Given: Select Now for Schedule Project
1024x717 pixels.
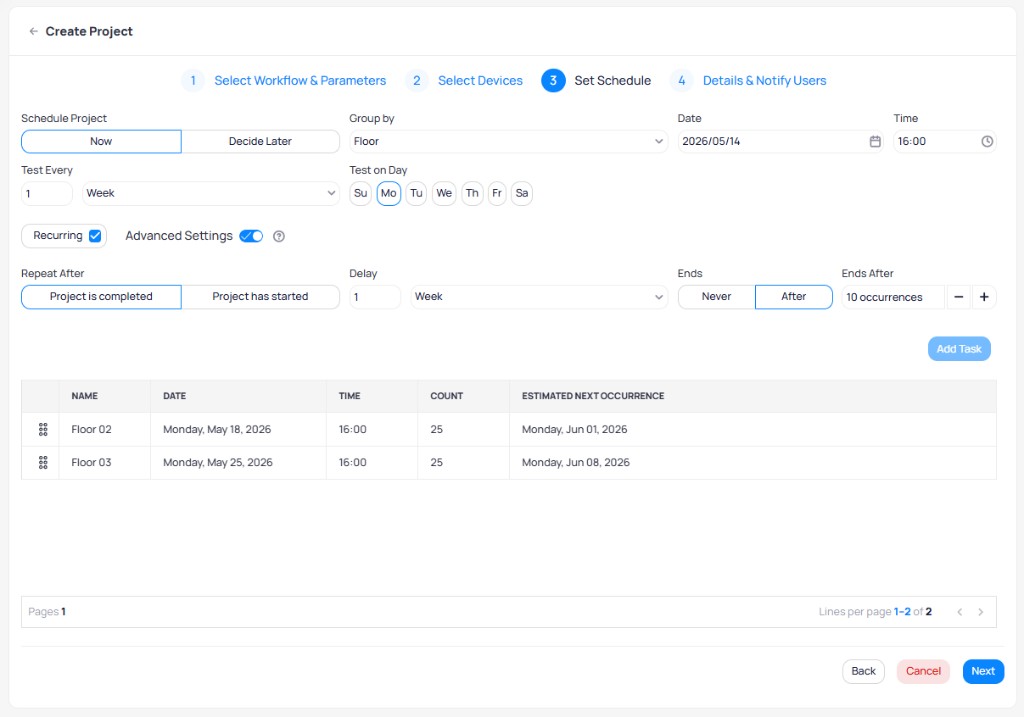Looking at the screenshot, I should tap(101, 142).
